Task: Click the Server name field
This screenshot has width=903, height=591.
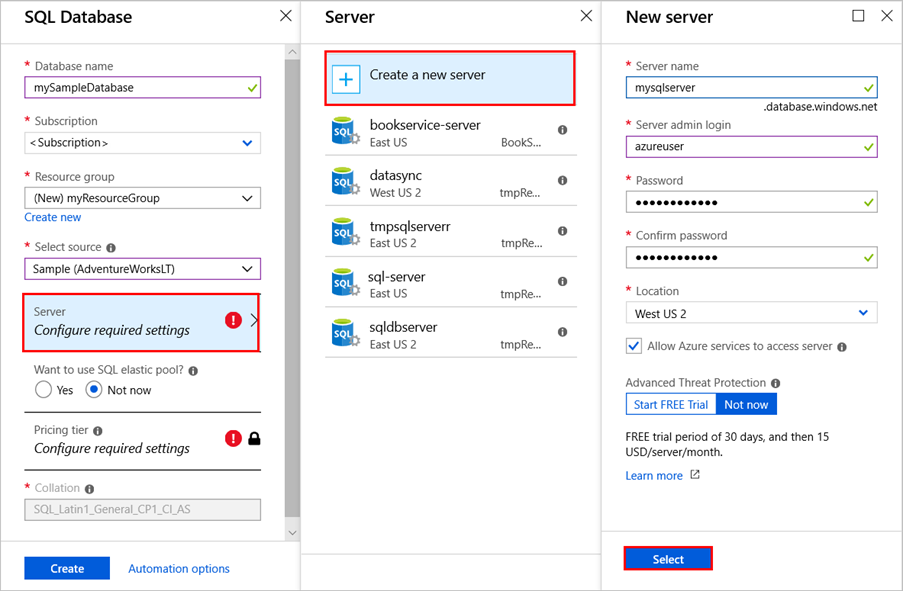Action: (x=752, y=88)
